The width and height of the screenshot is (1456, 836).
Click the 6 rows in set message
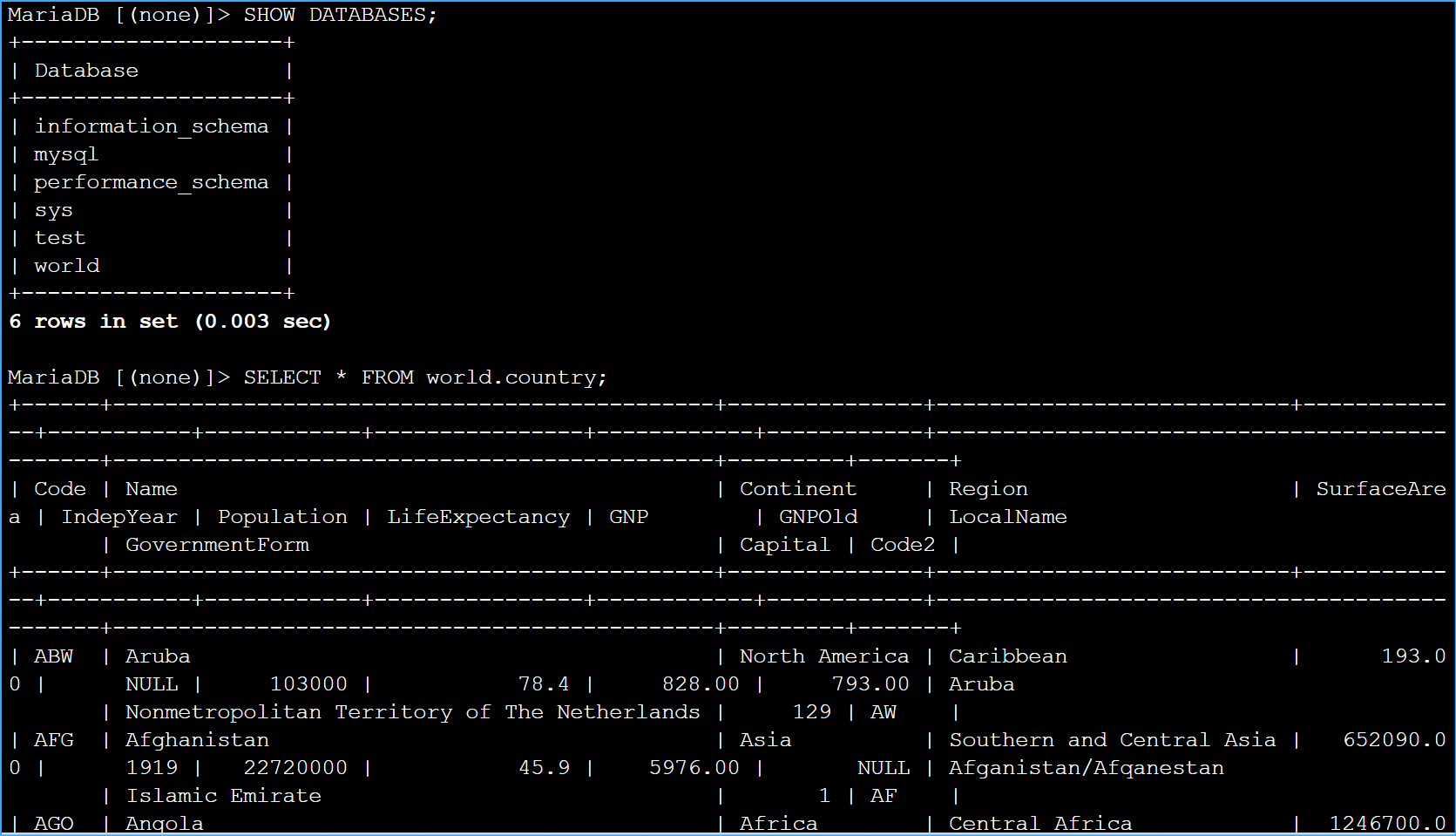(x=169, y=321)
